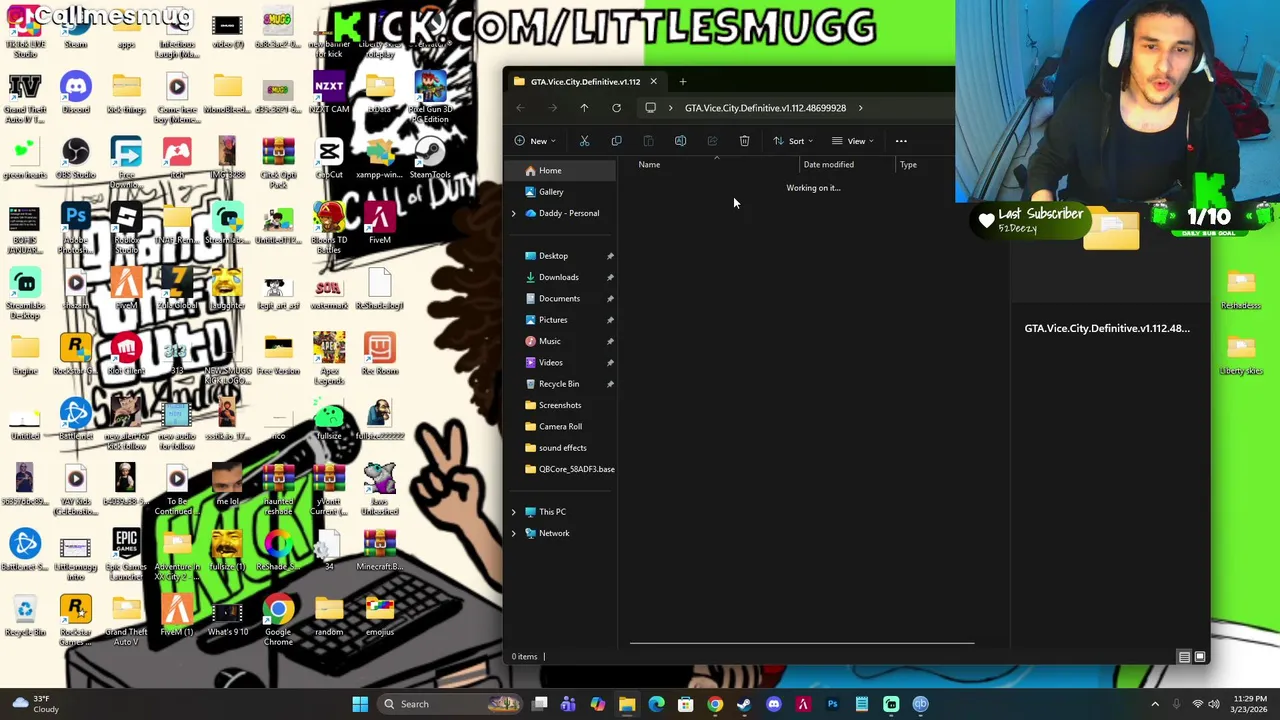1280x720 pixels.
Task: Sort by the Date modified column header
Action: (847, 165)
